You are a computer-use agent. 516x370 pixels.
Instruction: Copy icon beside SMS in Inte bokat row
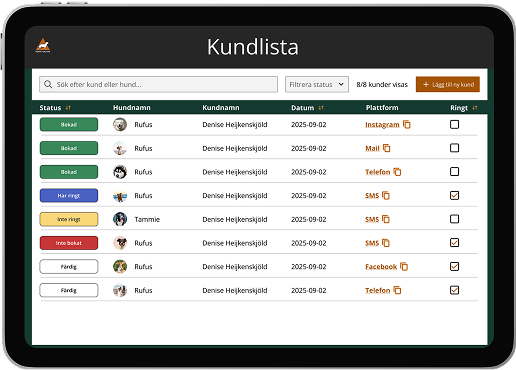click(386, 243)
